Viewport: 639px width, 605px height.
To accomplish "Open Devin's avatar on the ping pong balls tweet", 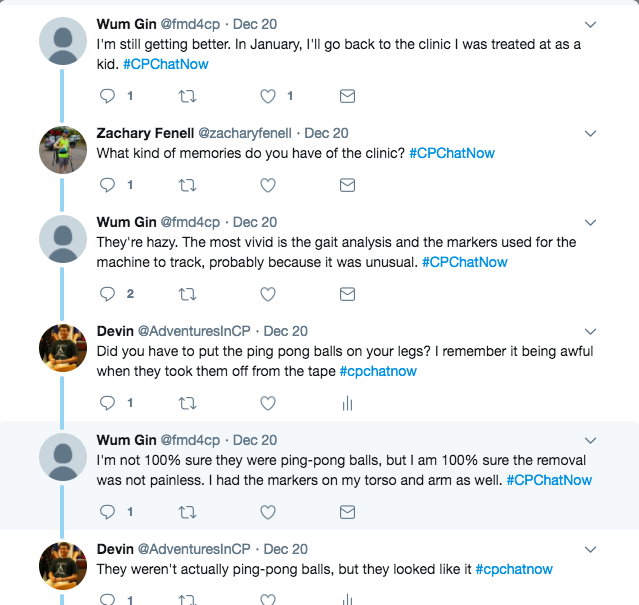I will tap(62, 348).
